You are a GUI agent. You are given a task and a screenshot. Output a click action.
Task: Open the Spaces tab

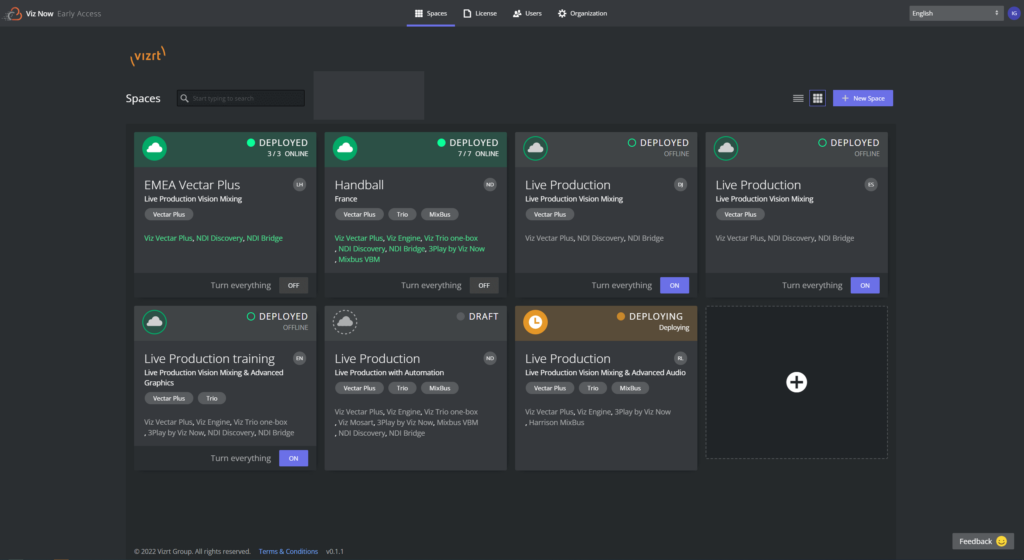(430, 13)
